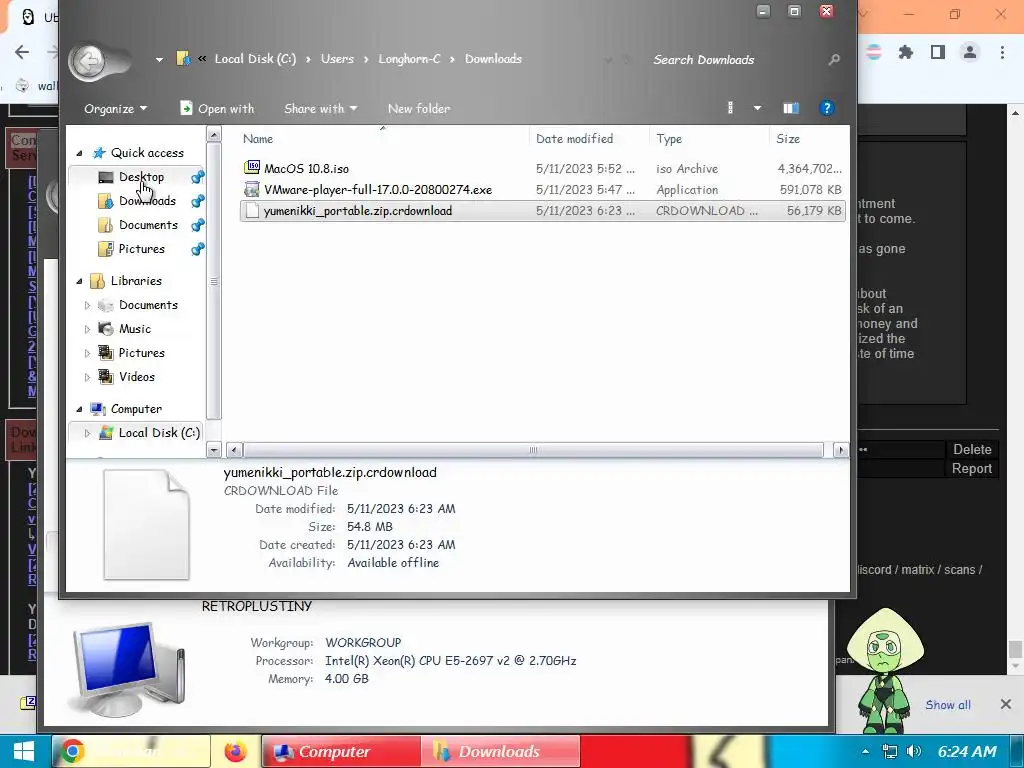Click the Chrome profile avatar icon
1024x768 pixels.
click(970, 52)
